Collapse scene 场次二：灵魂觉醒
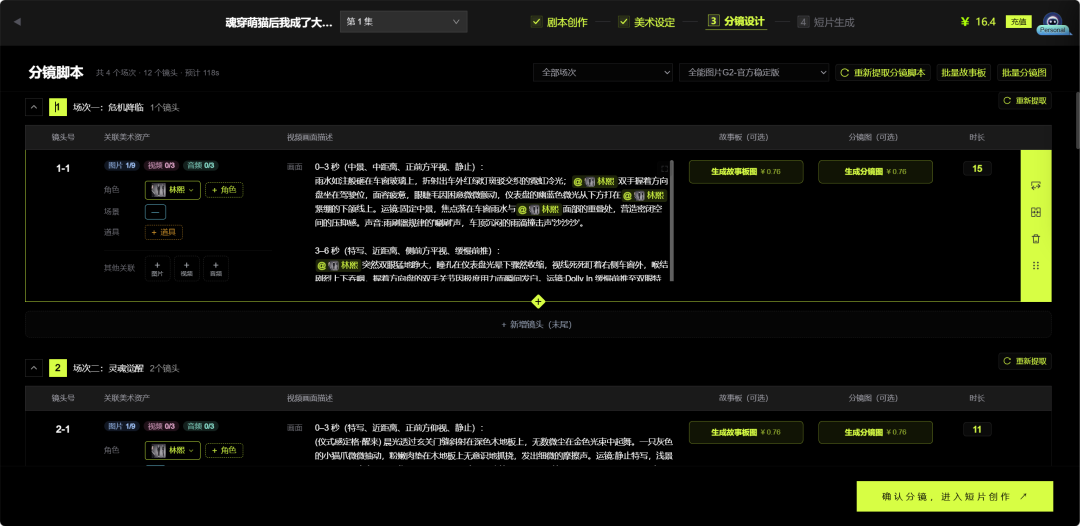The height and width of the screenshot is (526, 1080). coord(34,368)
